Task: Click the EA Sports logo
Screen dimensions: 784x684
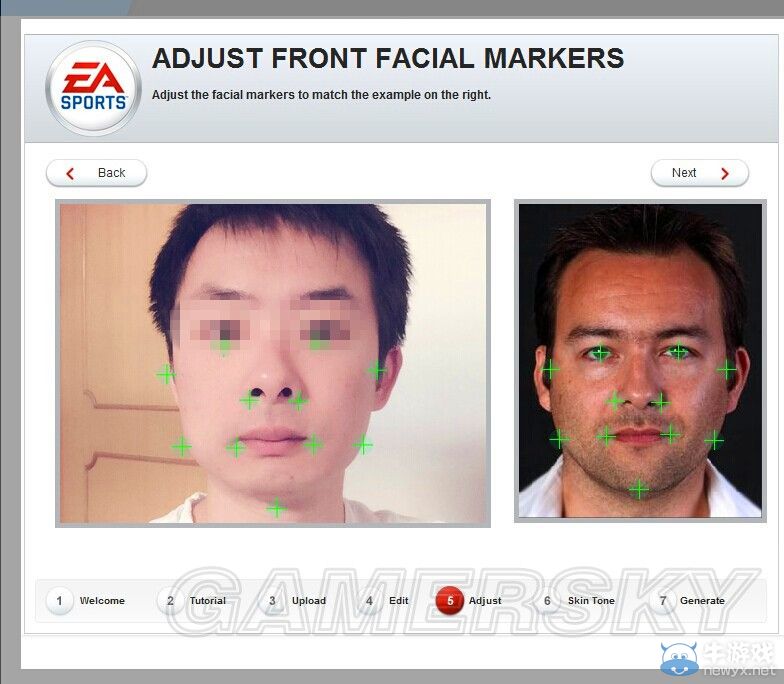Action: (x=93, y=88)
